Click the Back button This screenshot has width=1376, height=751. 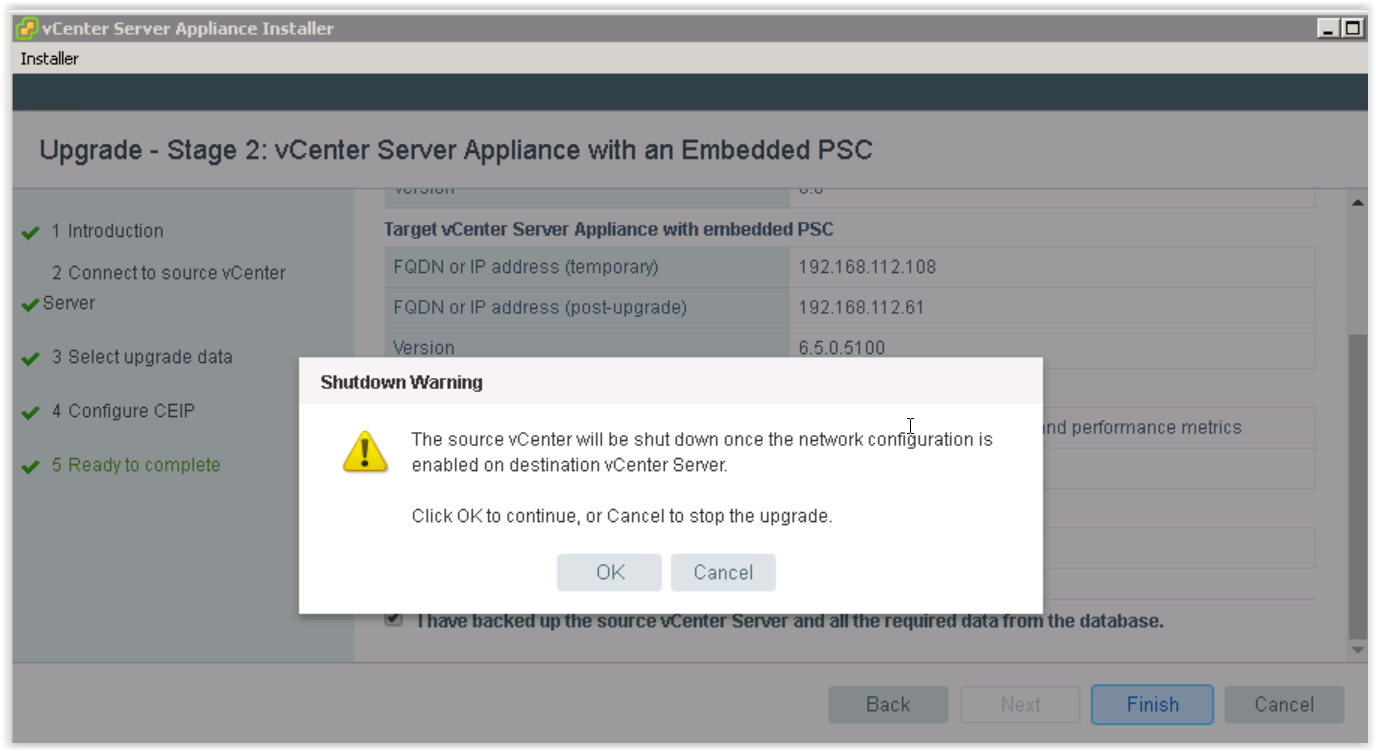point(888,704)
